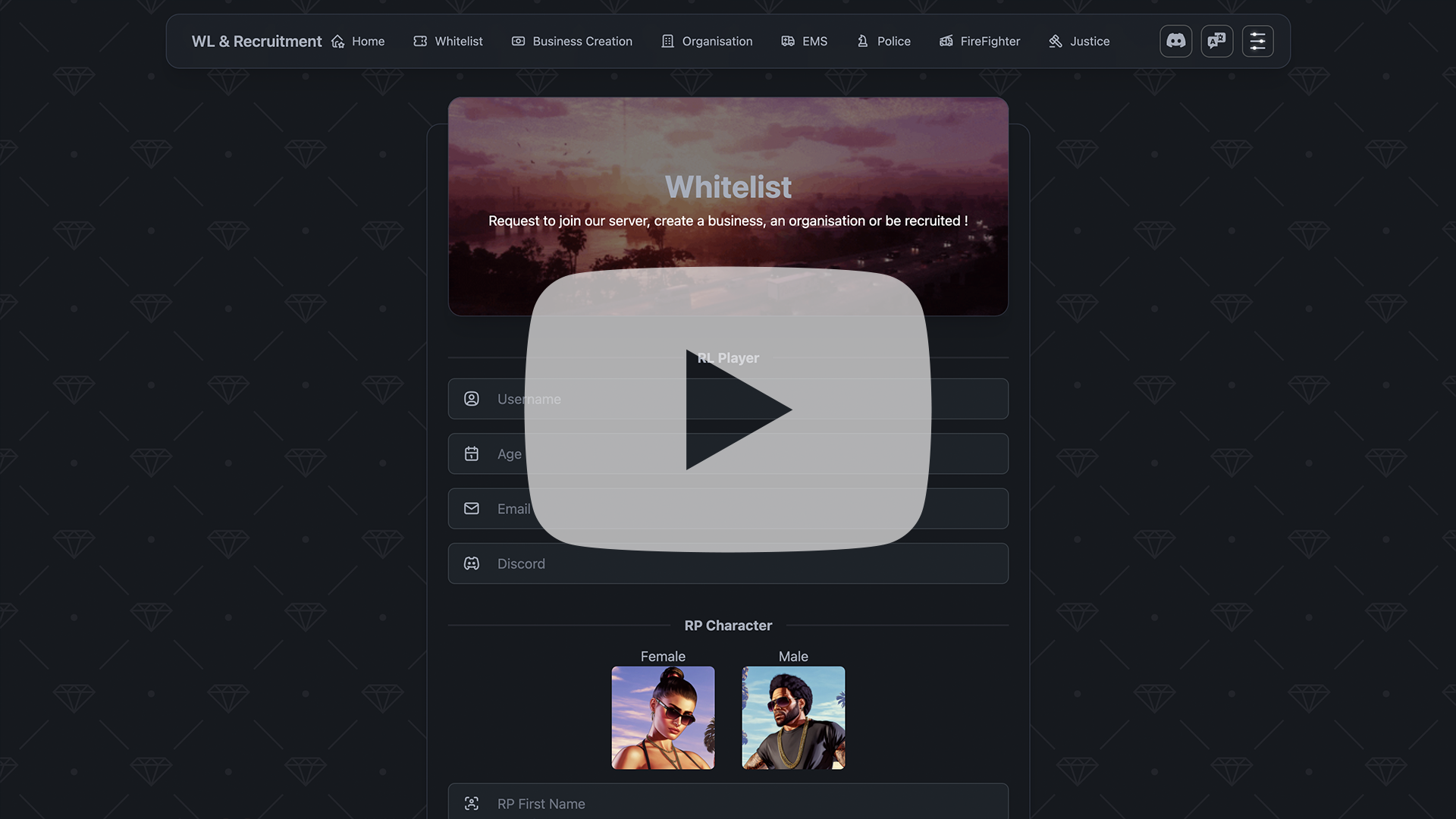Click the large video play button
1456x819 pixels.
coord(728,409)
